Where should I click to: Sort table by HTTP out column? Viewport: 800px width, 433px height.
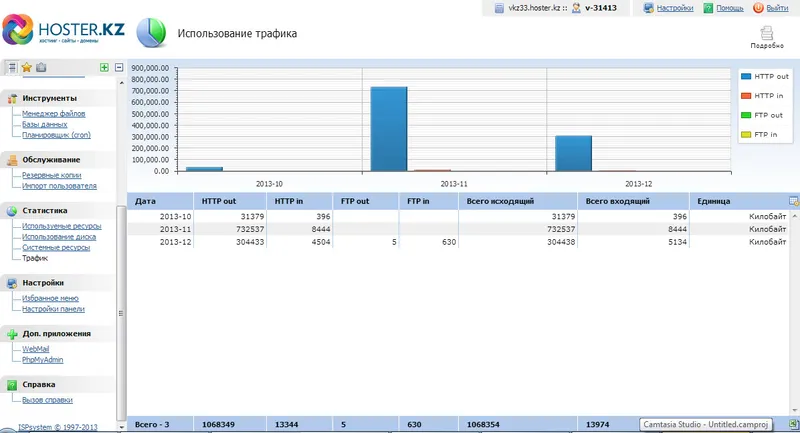(230, 201)
